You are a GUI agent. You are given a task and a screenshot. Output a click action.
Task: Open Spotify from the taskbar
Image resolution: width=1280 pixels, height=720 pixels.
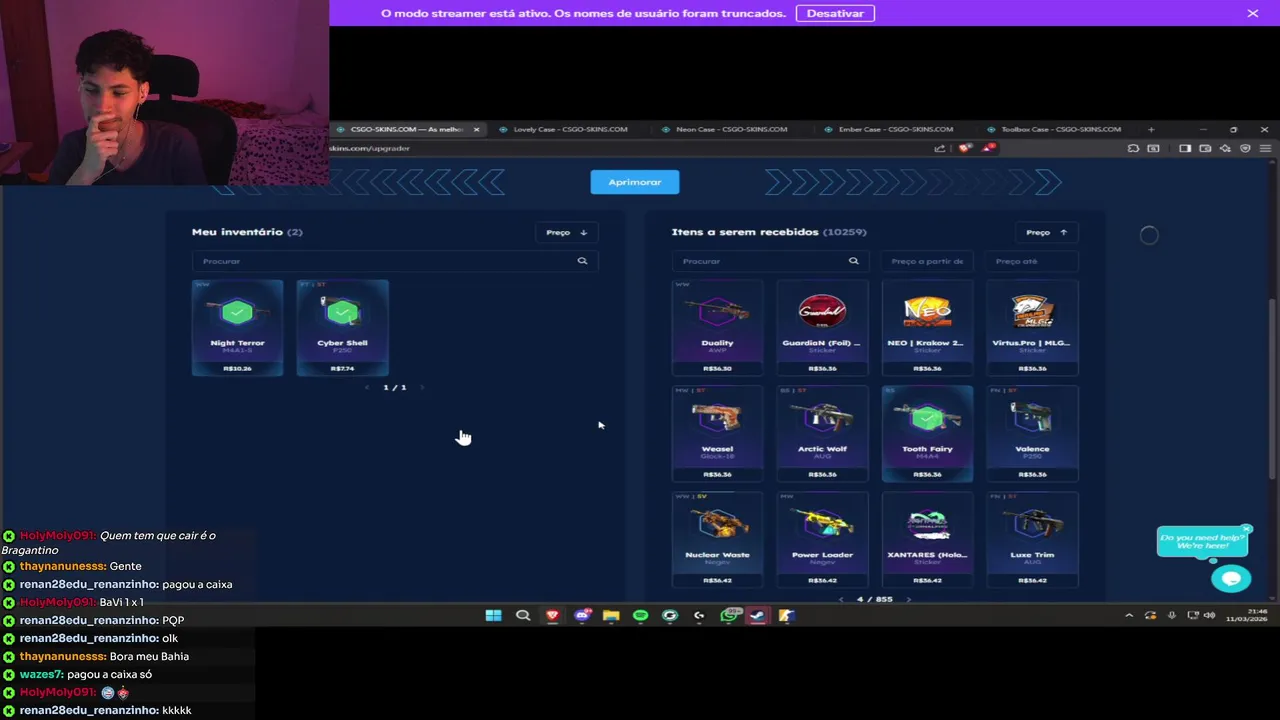(640, 615)
